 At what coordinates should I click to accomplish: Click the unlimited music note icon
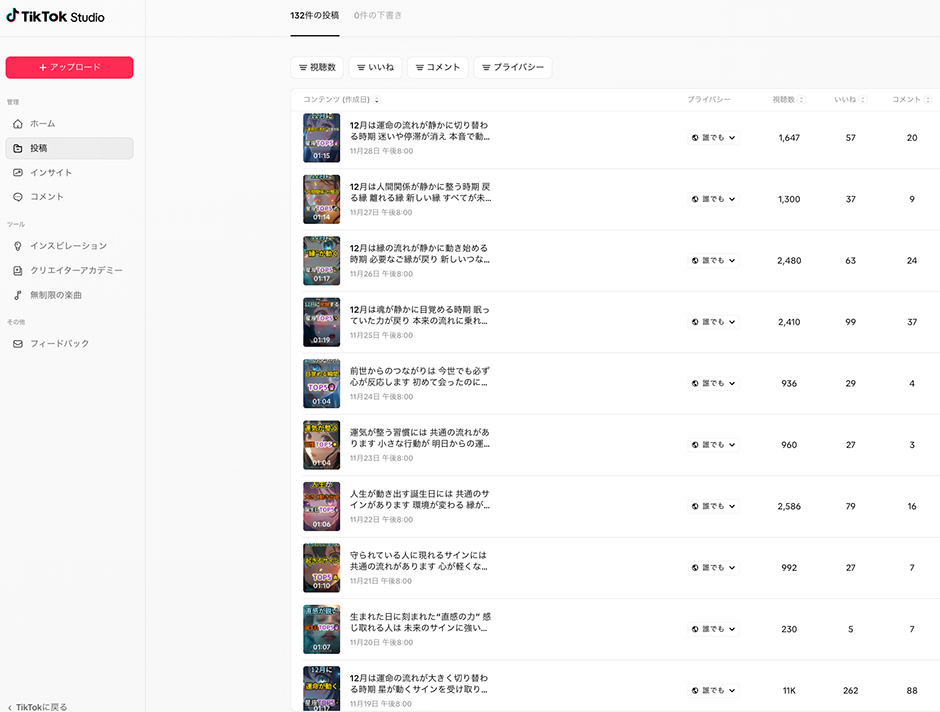(x=18, y=295)
